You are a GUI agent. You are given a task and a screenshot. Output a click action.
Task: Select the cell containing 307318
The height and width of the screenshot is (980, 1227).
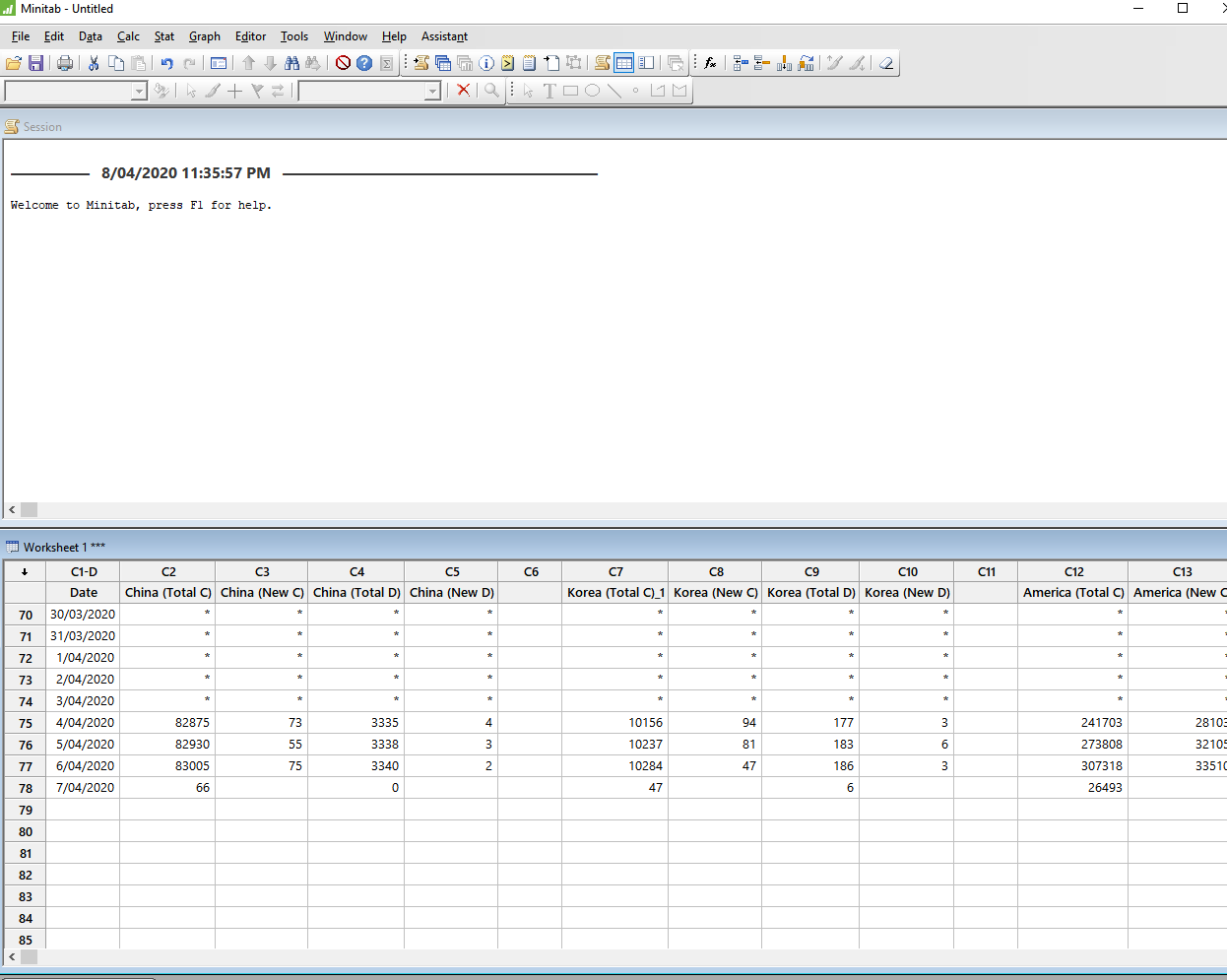tap(1073, 766)
